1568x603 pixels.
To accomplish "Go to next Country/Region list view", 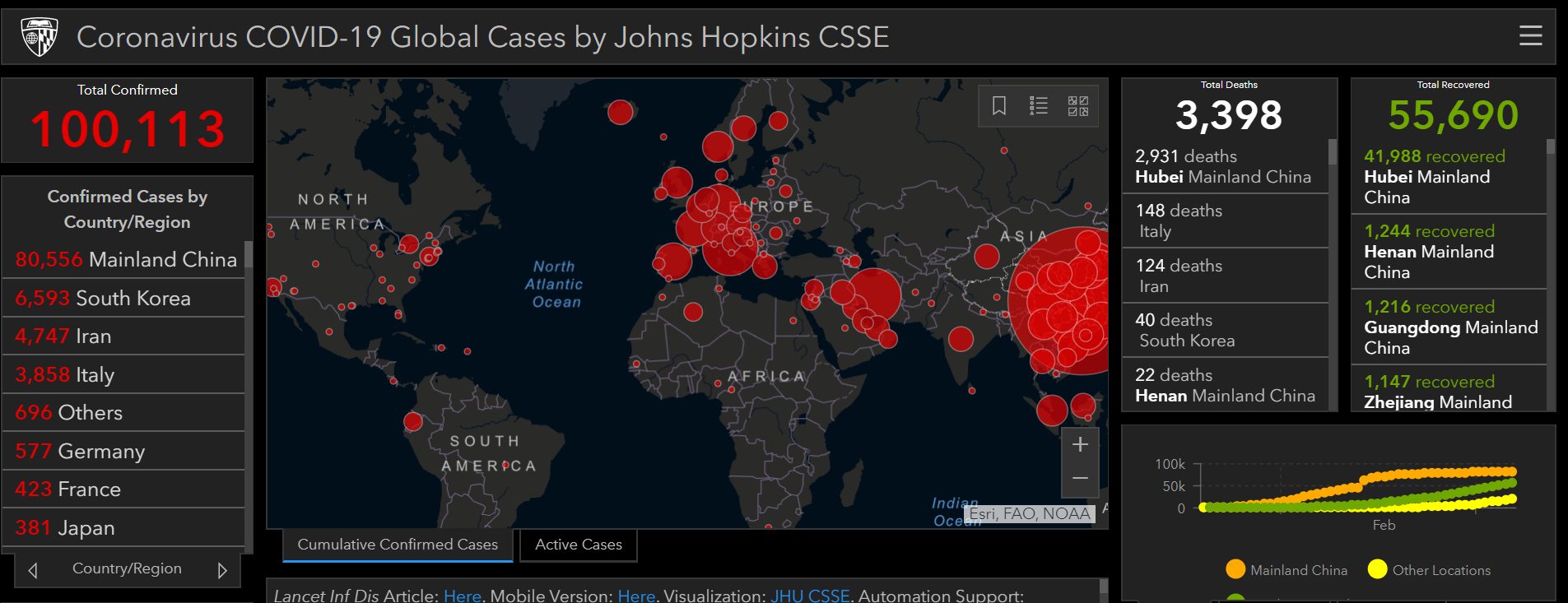I will pyautogui.click(x=221, y=570).
